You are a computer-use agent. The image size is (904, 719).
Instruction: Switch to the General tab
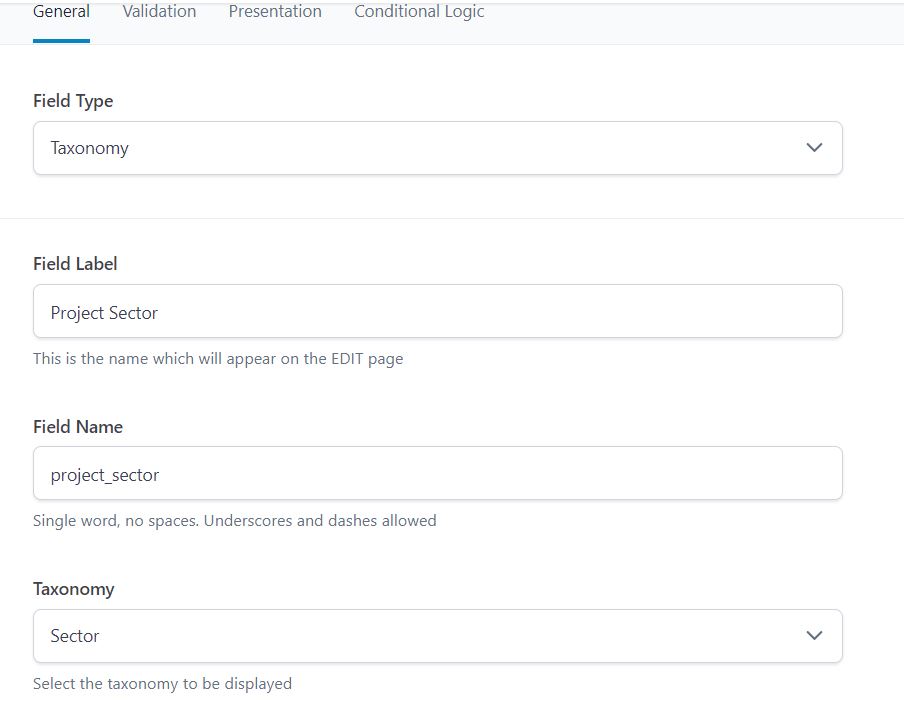click(61, 12)
